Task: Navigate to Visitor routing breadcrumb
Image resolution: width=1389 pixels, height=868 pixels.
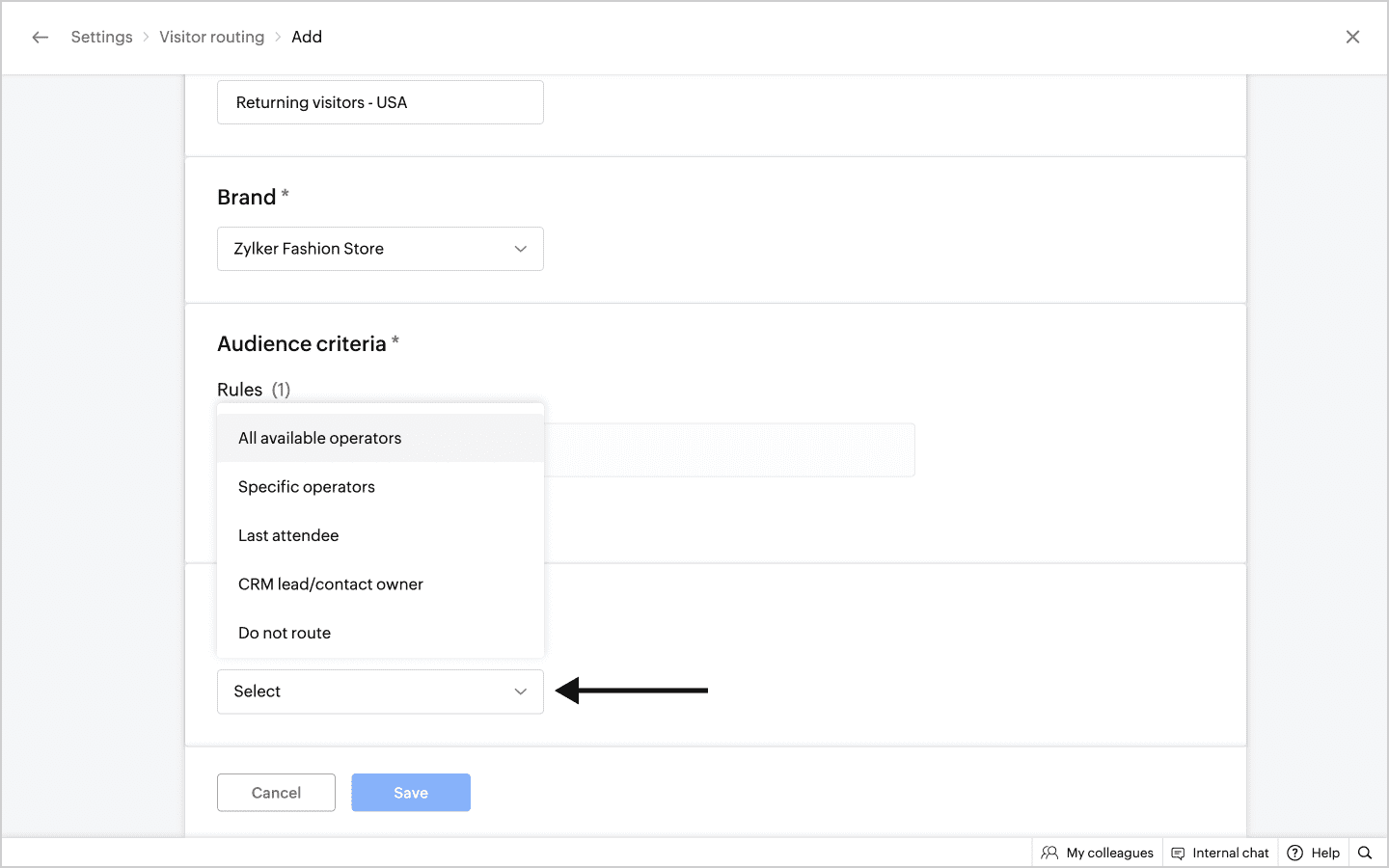Action: coord(211,38)
